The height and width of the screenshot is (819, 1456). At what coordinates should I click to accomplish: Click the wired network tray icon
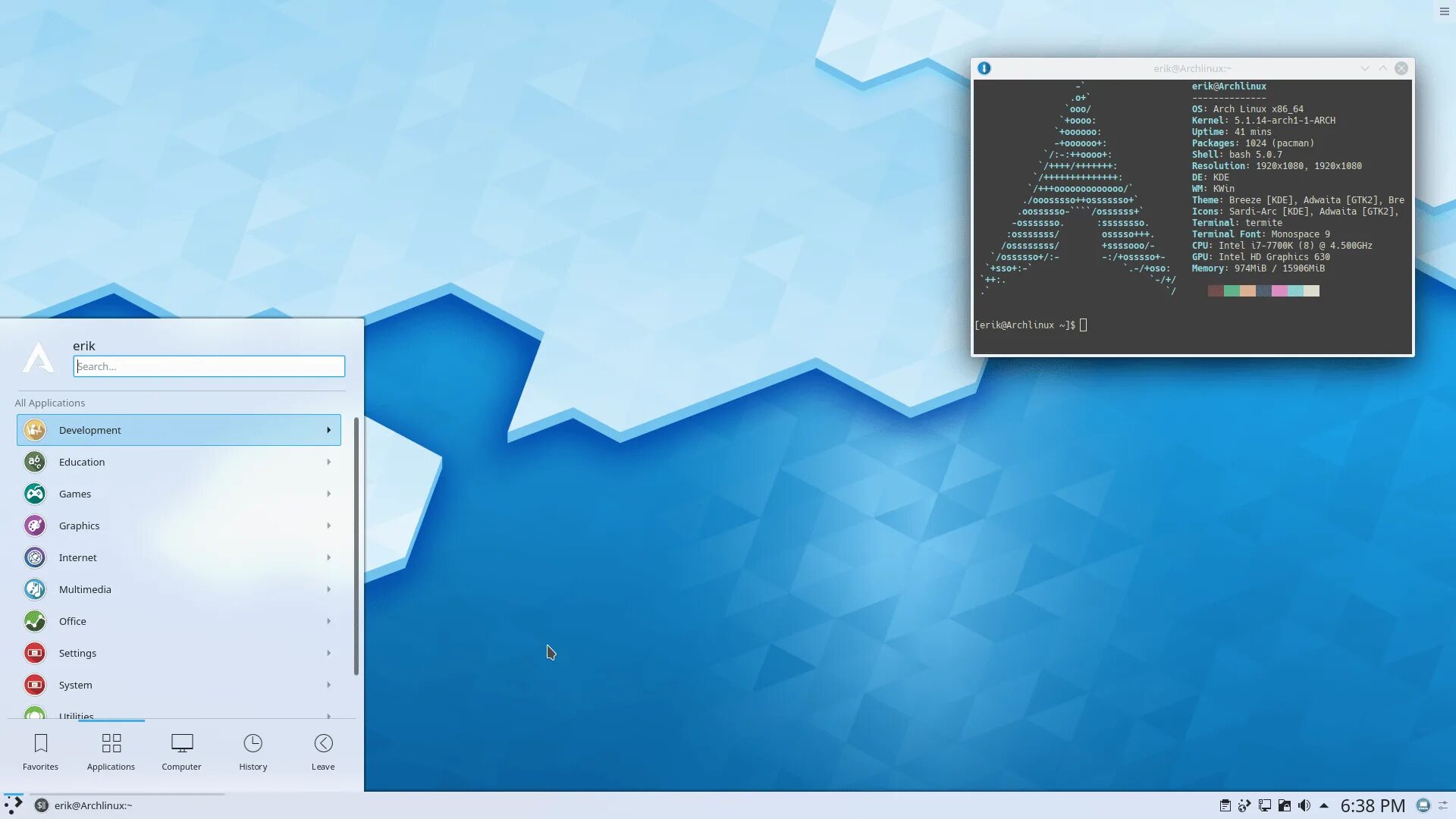pyautogui.click(x=1264, y=806)
